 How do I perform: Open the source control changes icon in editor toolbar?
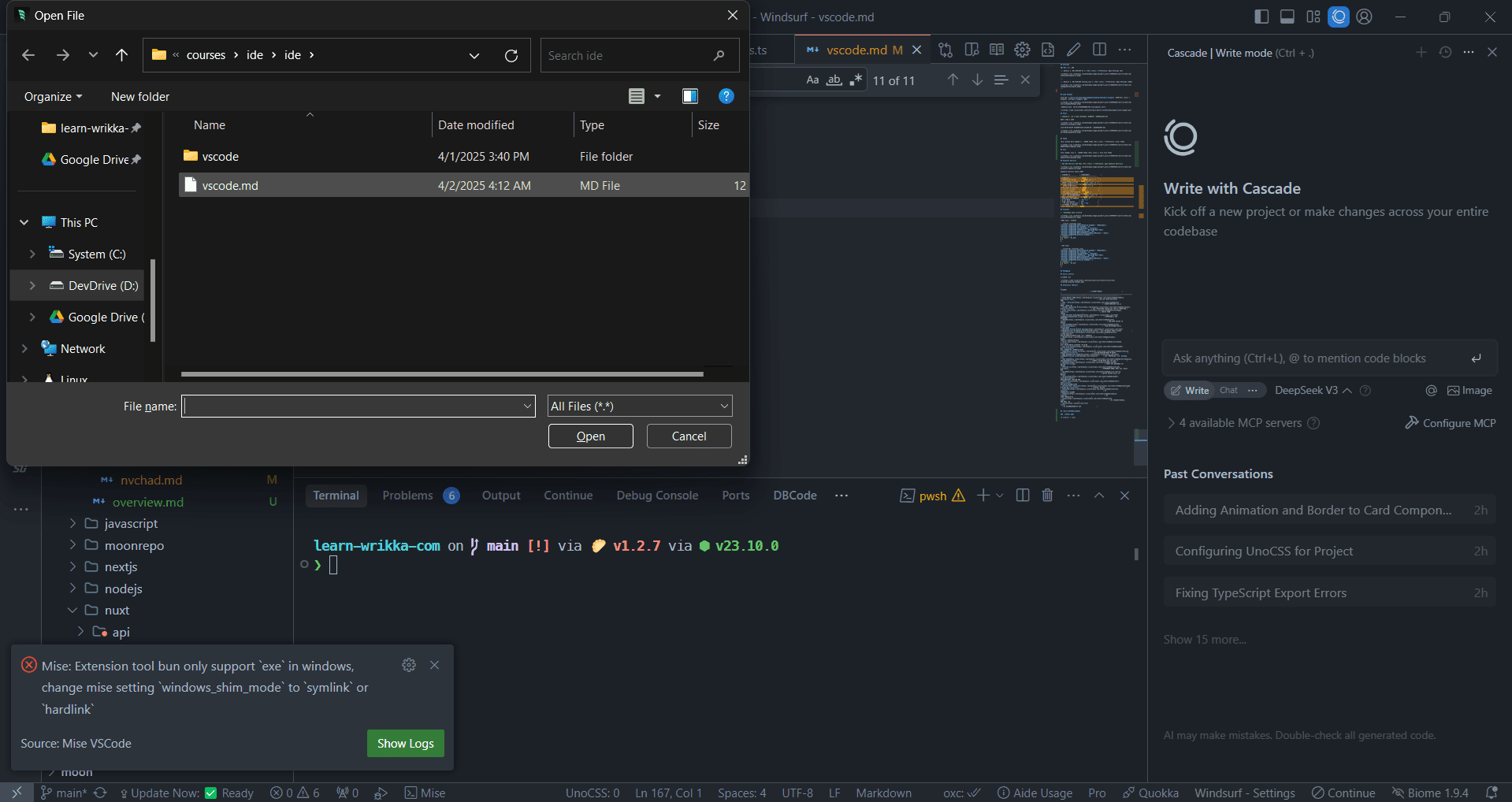pos(945,50)
